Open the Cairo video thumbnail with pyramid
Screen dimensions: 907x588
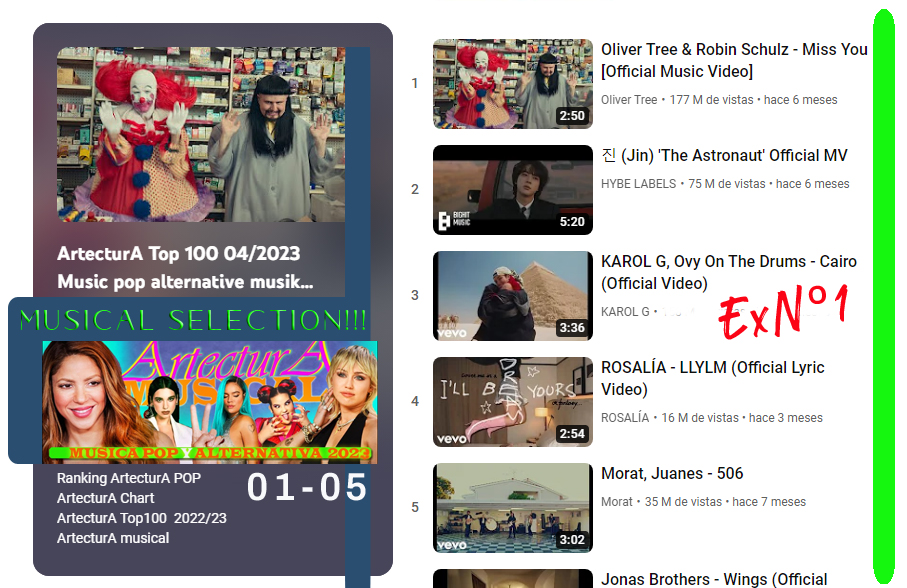(x=513, y=295)
